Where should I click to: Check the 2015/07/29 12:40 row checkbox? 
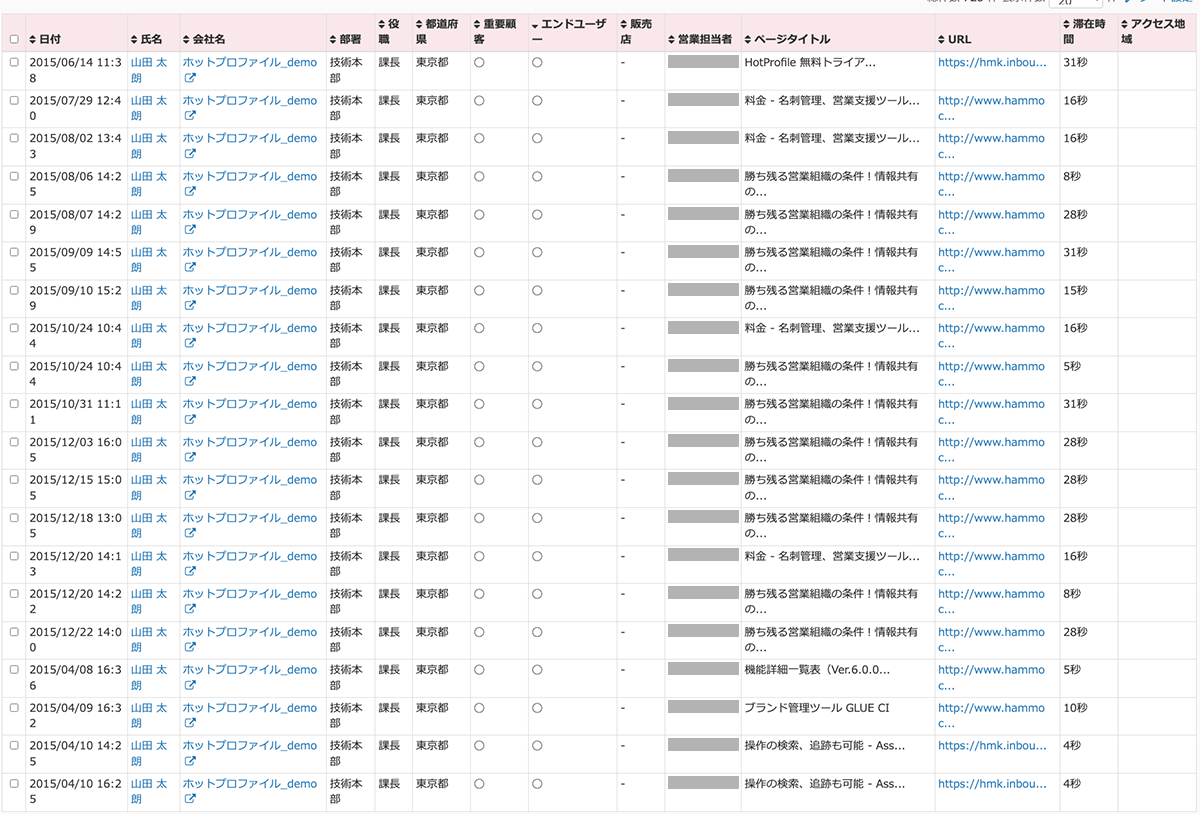point(14,101)
